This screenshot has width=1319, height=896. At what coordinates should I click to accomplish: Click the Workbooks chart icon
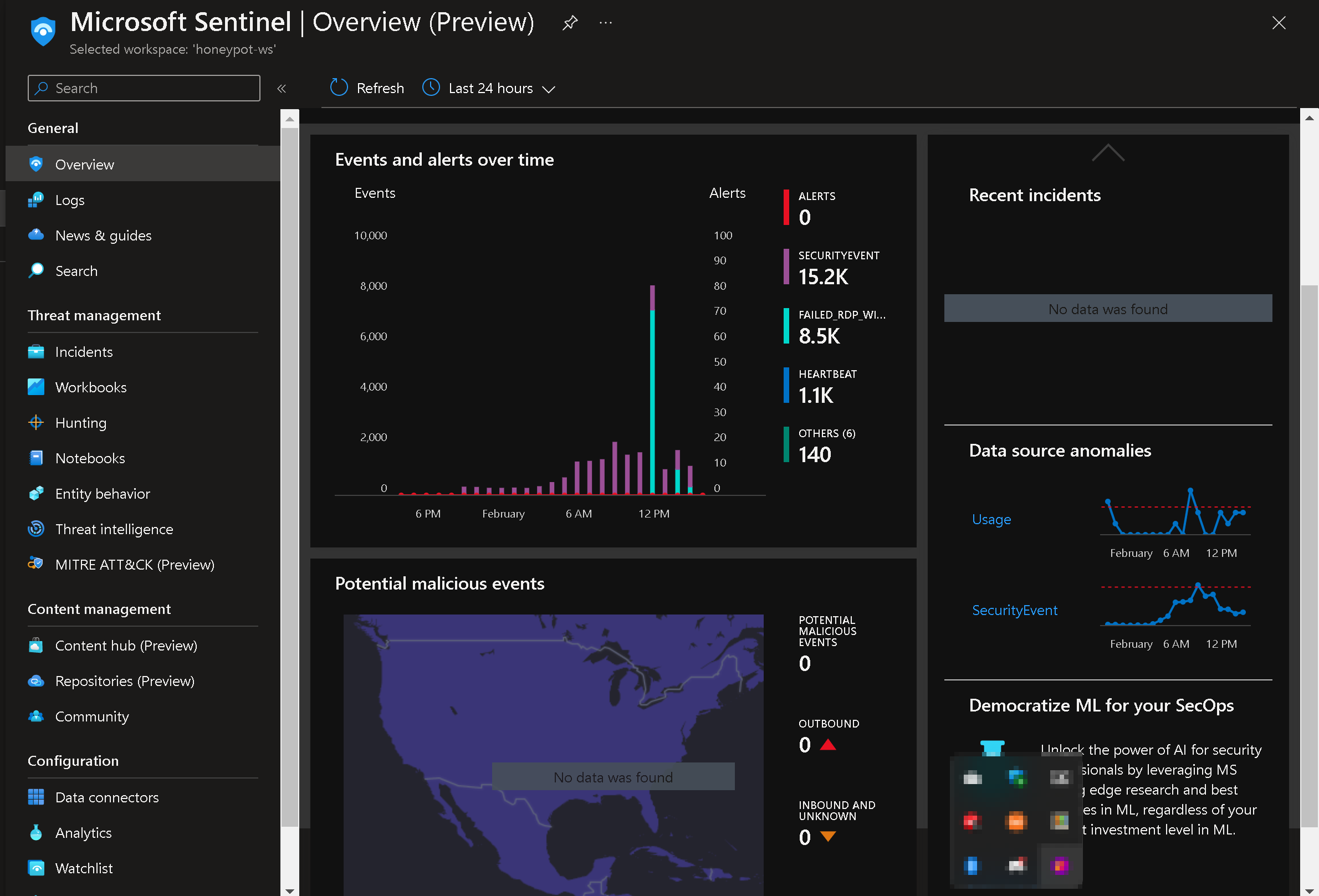pyautogui.click(x=36, y=387)
